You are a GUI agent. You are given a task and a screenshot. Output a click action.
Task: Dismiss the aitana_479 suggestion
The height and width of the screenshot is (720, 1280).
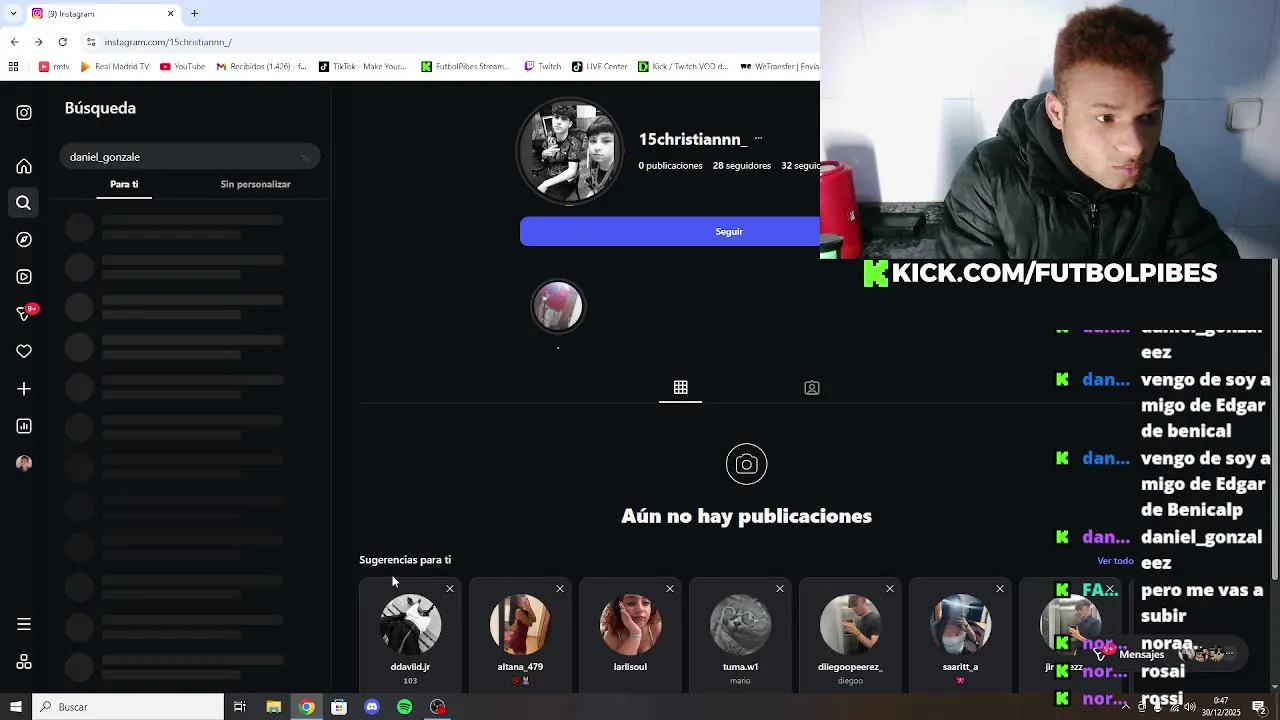tap(560, 589)
